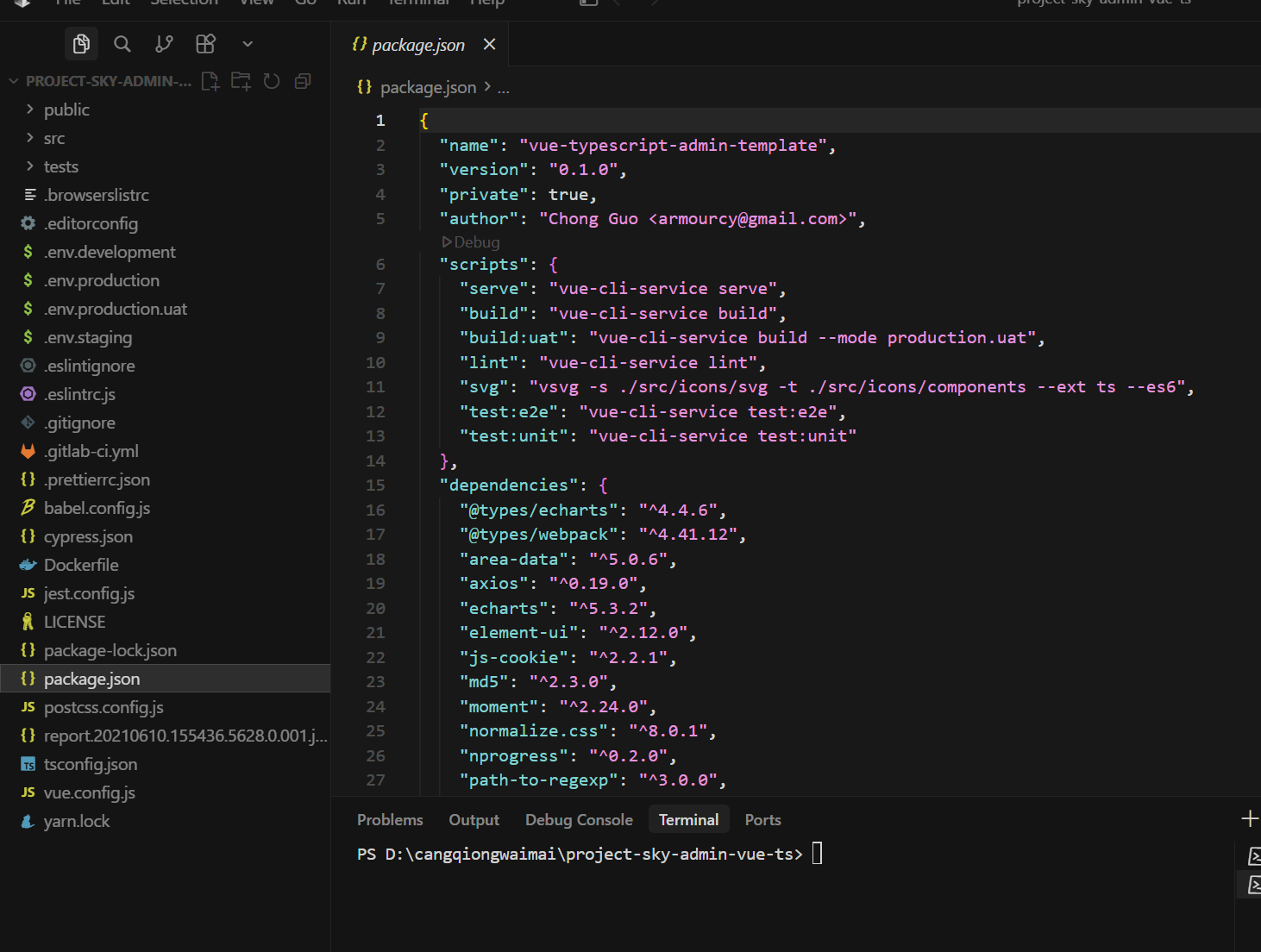The width and height of the screenshot is (1261, 952).
Task: Open the .env.production file
Action: pyautogui.click(x=165, y=280)
